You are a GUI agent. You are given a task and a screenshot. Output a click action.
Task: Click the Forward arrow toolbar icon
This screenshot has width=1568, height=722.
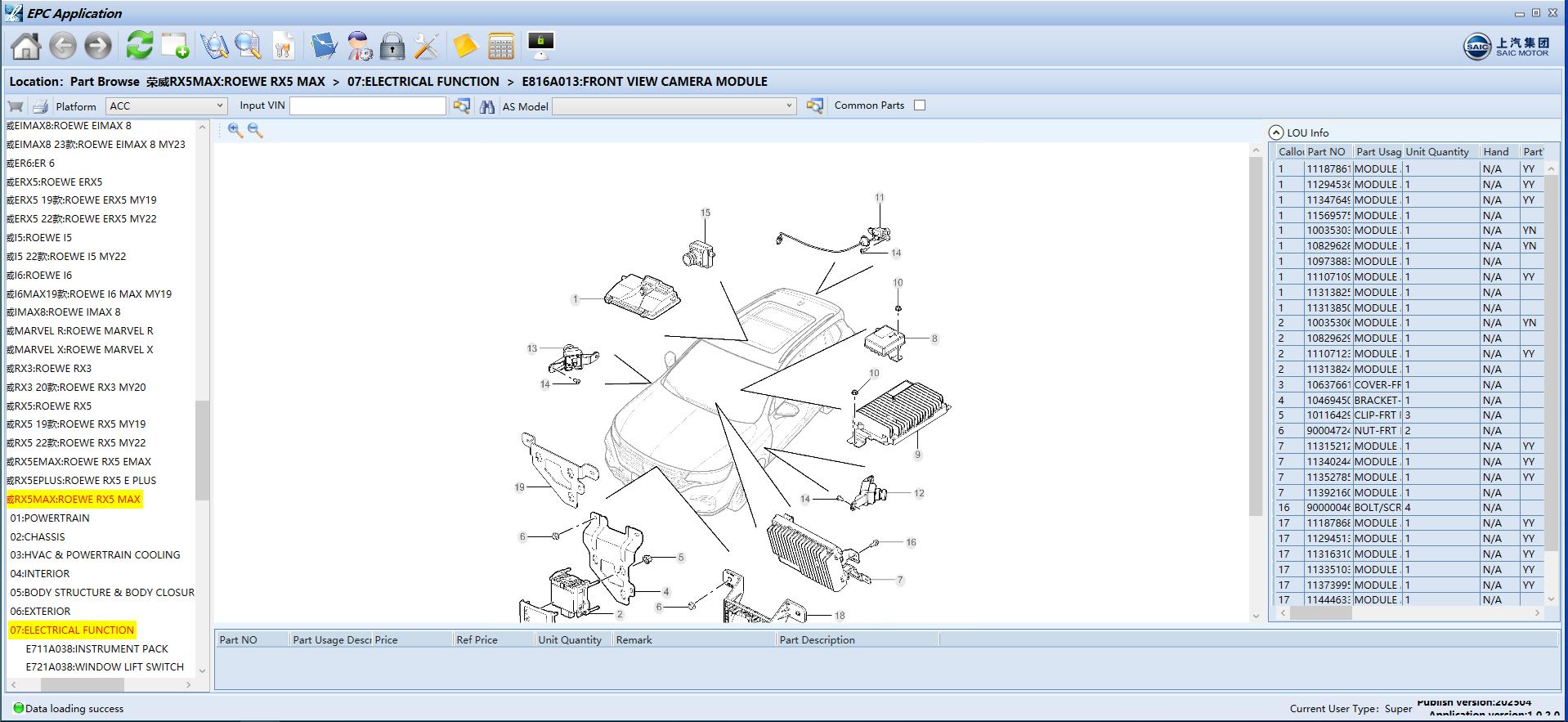point(98,46)
